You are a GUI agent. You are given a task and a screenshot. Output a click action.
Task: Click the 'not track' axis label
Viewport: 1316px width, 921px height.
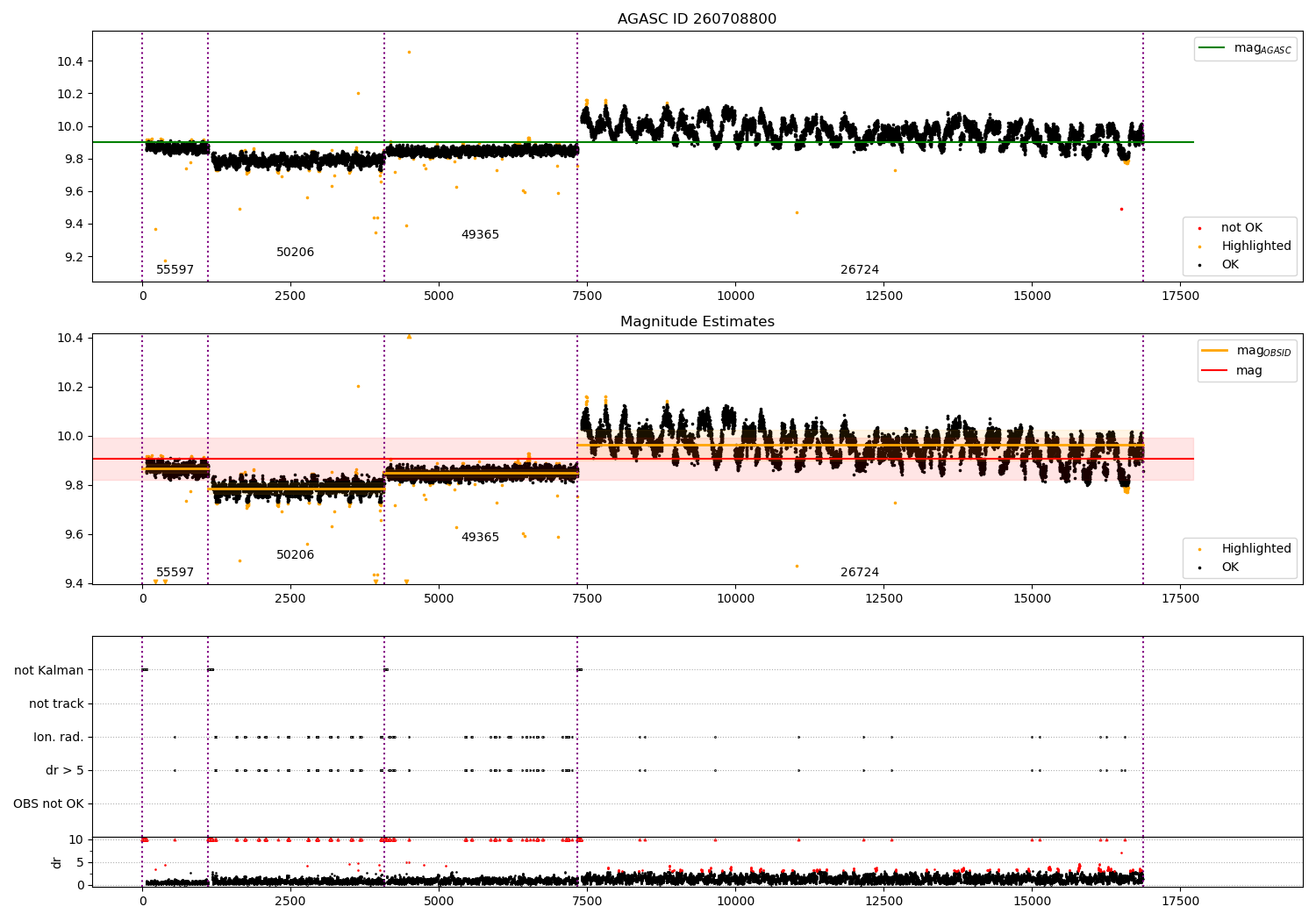[x=56, y=703]
